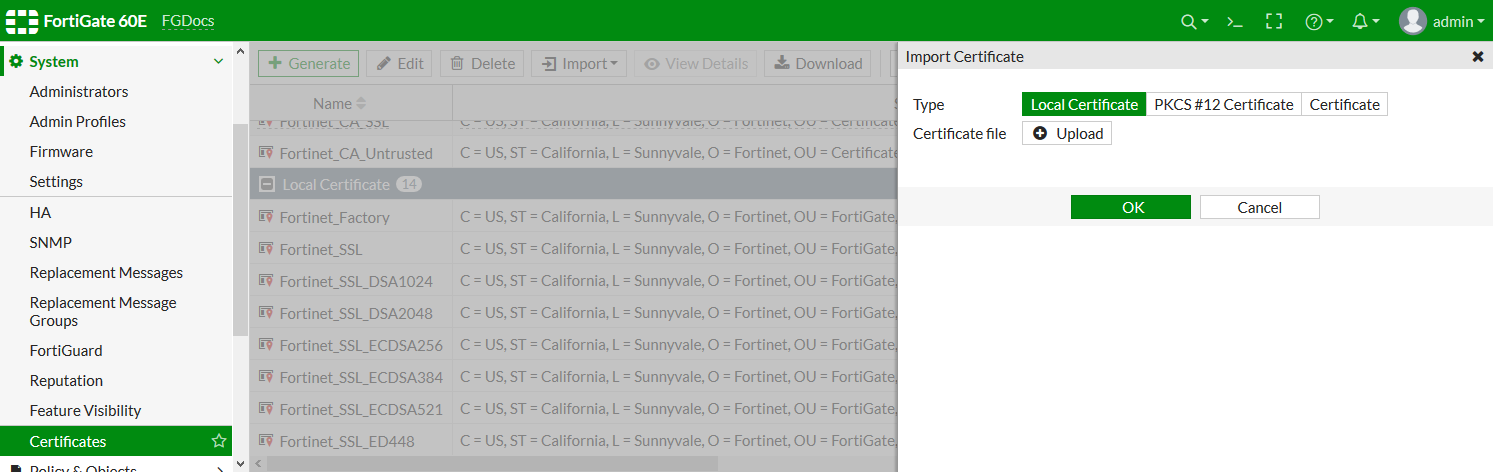Viewport: 1493px width, 472px height.
Task: Click the Fortinet_Factory certificate icon
Action: pyautogui.click(x=266, y=217)
